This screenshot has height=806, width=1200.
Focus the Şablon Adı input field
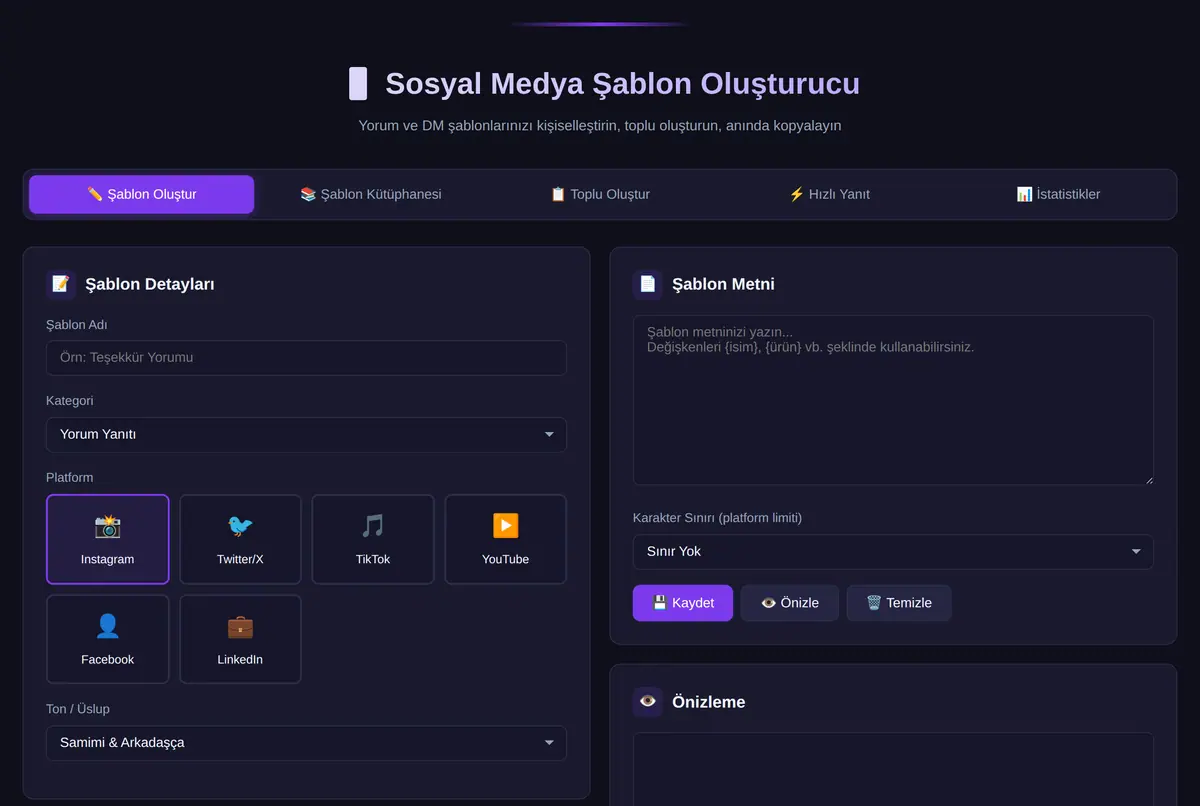pos(306,357)
